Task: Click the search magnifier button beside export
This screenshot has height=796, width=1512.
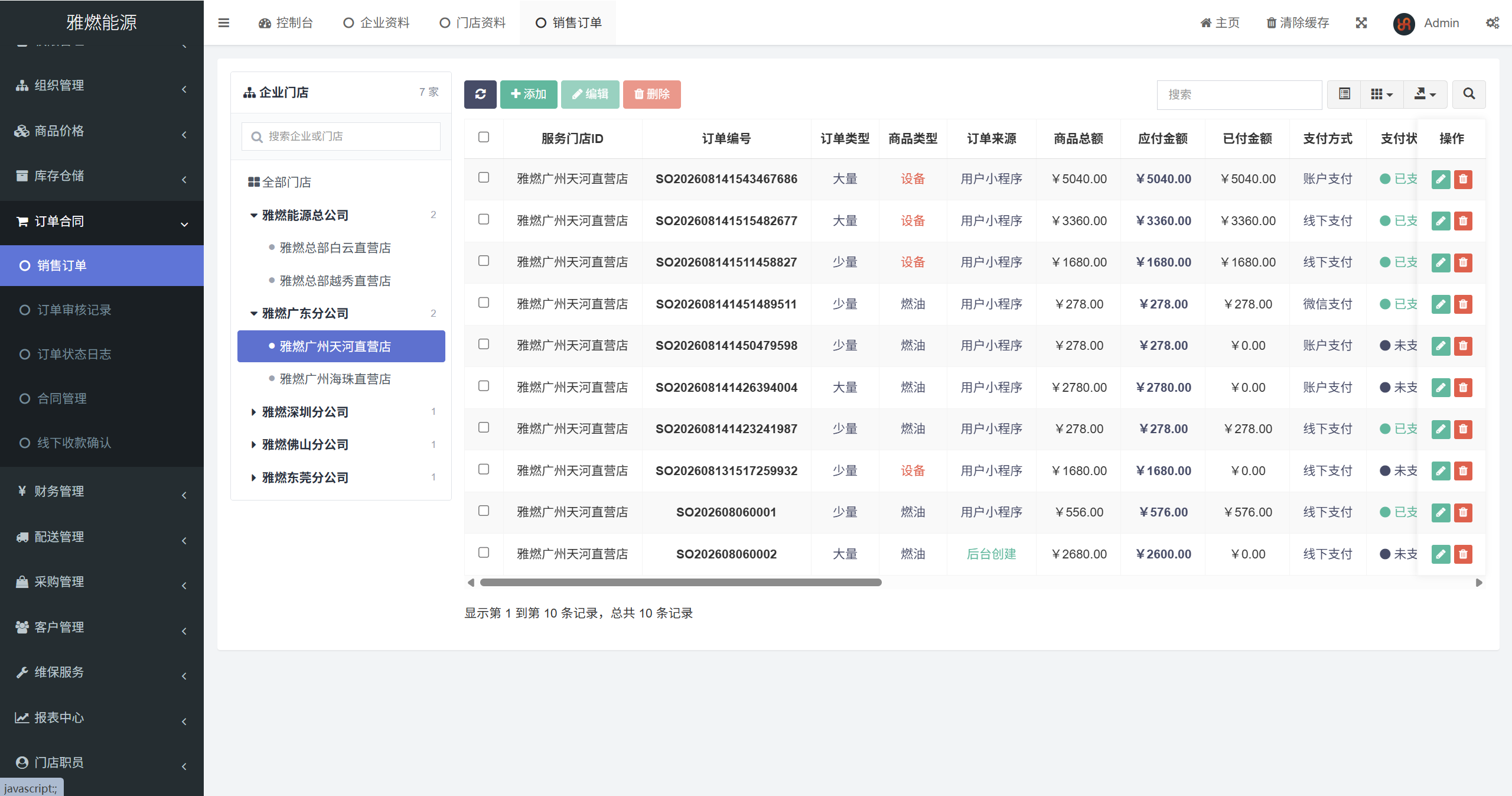Action: pyautogui.click(x=1469, y=94)
